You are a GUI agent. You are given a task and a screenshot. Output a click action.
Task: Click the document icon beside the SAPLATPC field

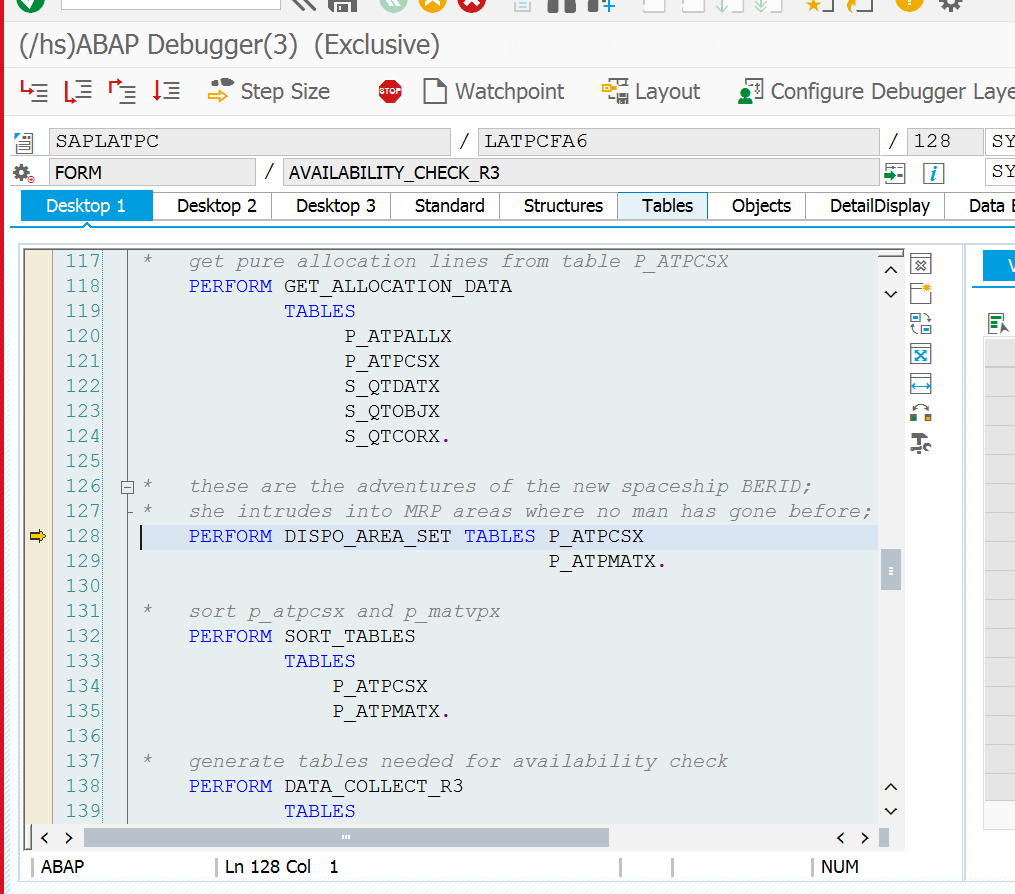[24, 142]
